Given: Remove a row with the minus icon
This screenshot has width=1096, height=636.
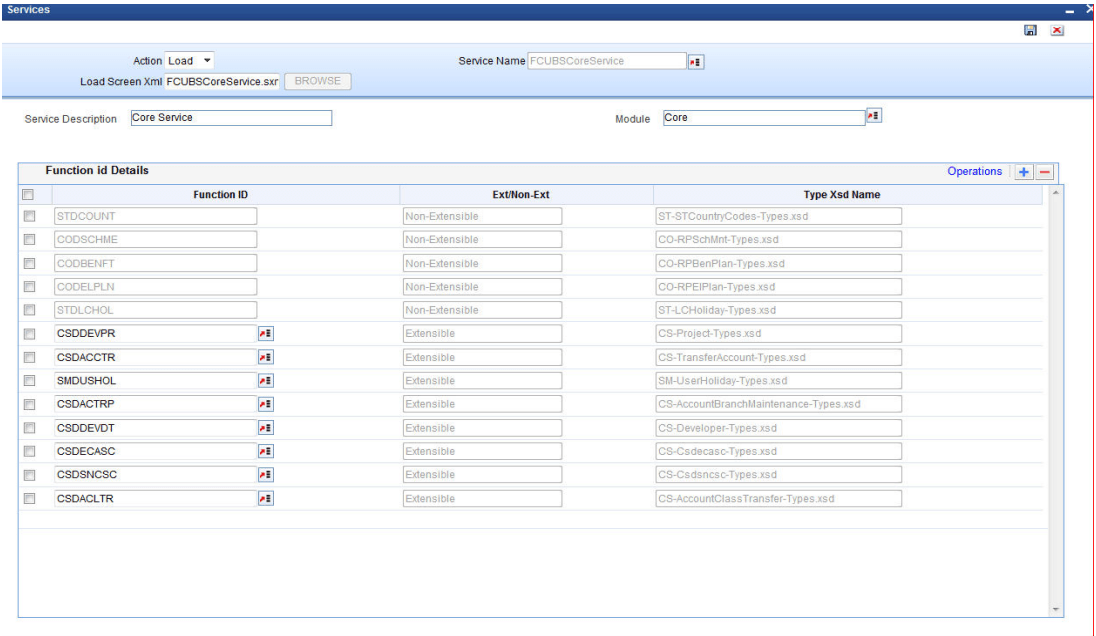Looking at the screenshot, I should pos(1044,172).
